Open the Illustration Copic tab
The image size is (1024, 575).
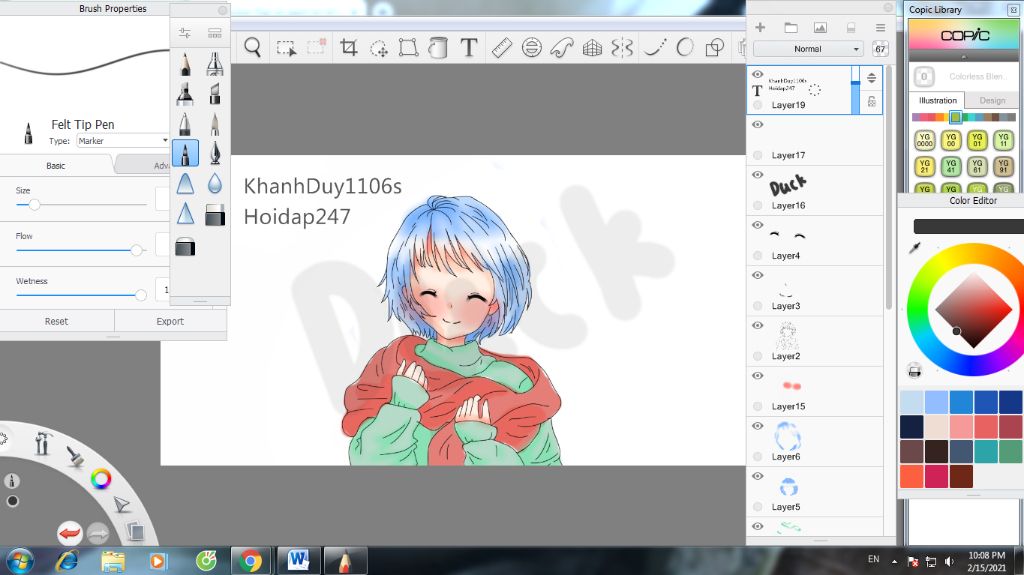[938, 101]
